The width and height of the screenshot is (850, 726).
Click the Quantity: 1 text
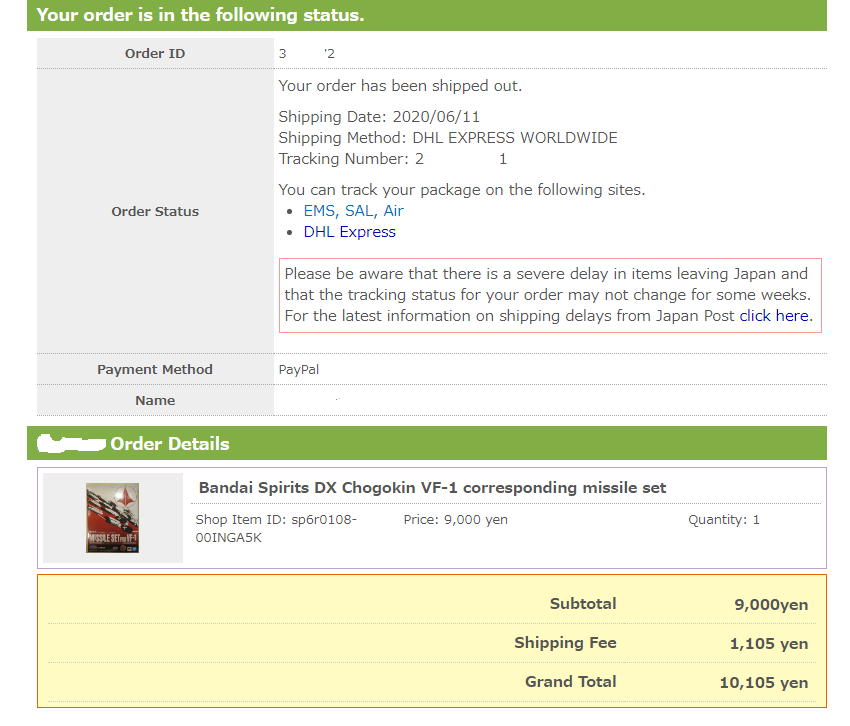point(724,519)
